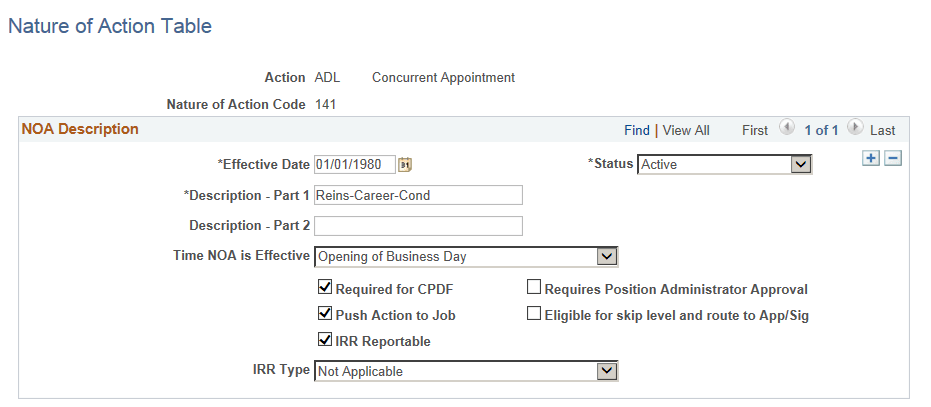
Task: Toggle Push Action to Job checkbox
Action: (325, 313)
